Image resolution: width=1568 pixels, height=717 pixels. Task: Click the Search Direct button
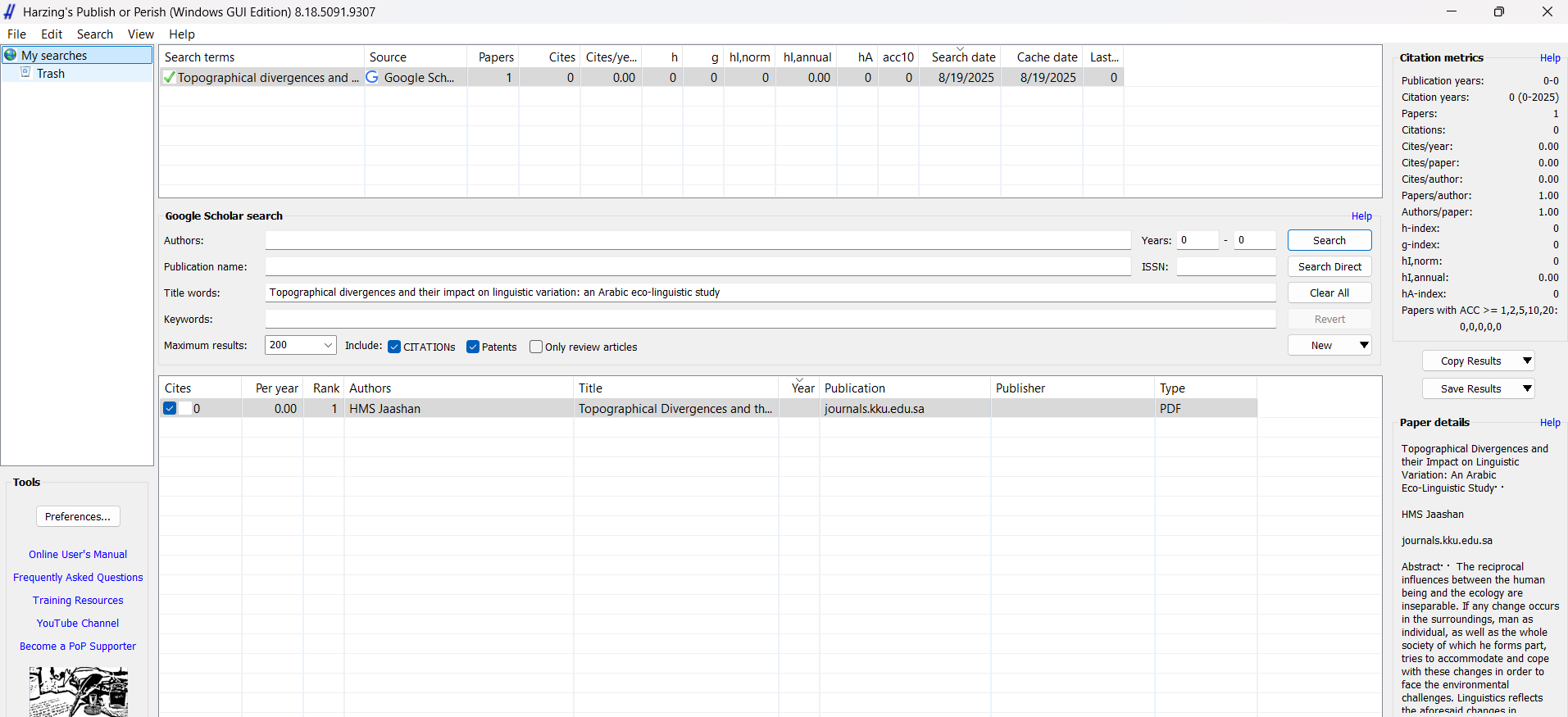pos(1329,266)
